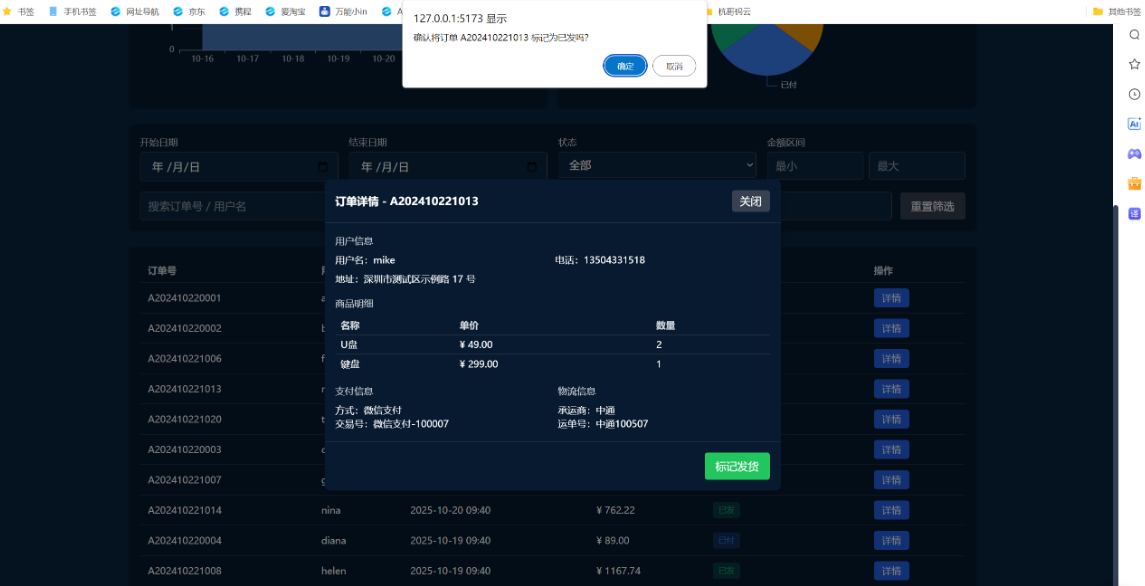Image resolution: width=1145 pixels, height=586 pixels.
Task: Open the end date calendar picker icon
Action: (x=532, y=167)
